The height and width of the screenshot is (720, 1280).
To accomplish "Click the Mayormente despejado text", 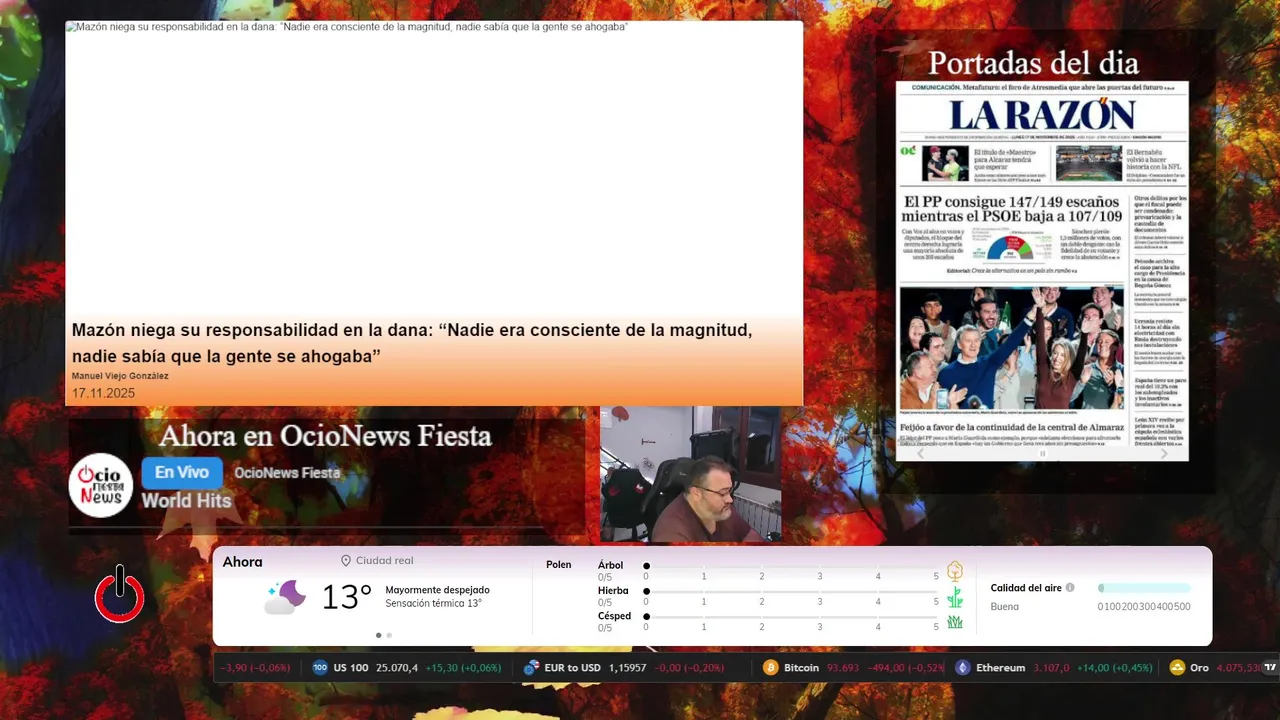I will click(x=437, y=590).
